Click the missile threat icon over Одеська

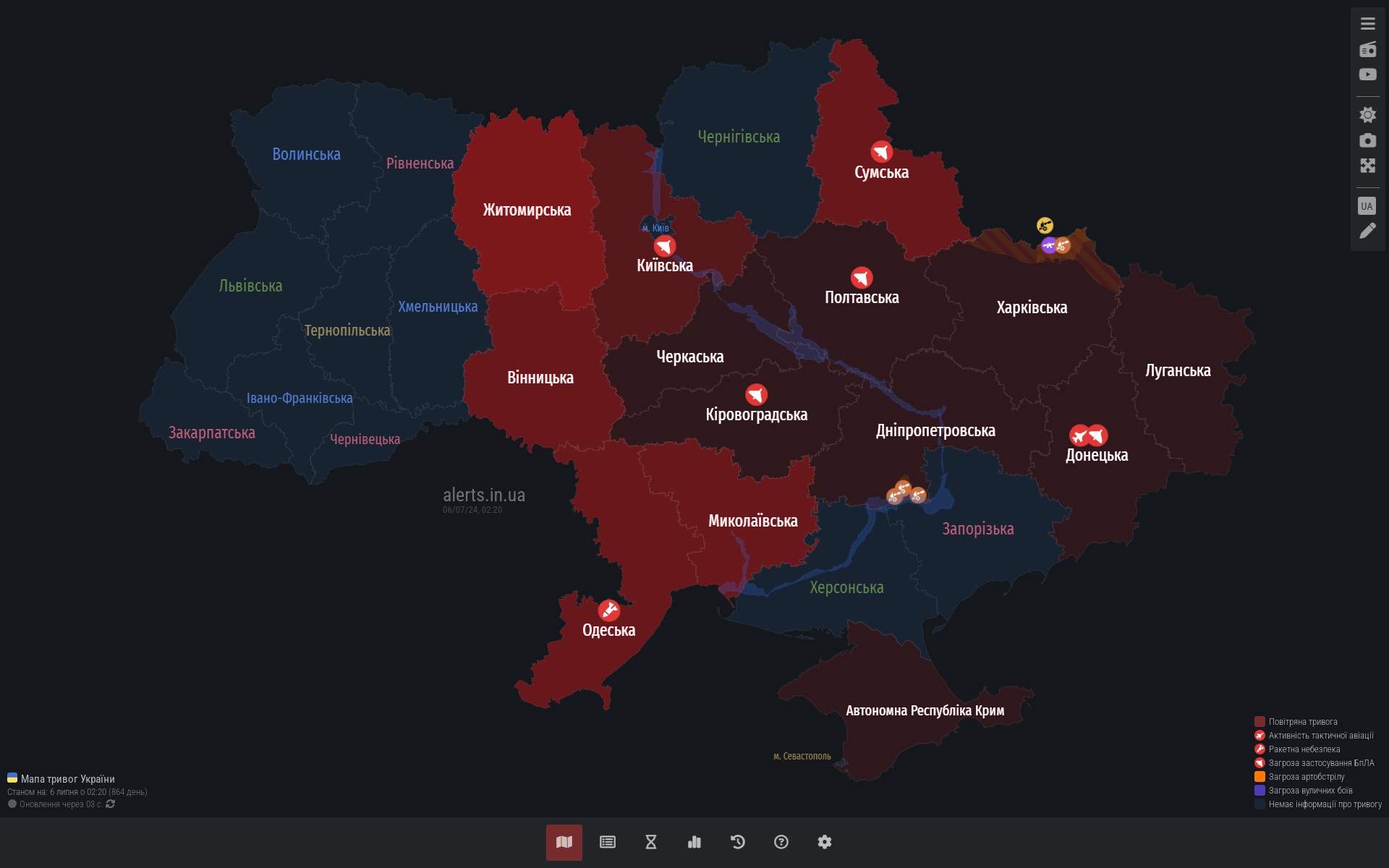(x=609, y=610)
